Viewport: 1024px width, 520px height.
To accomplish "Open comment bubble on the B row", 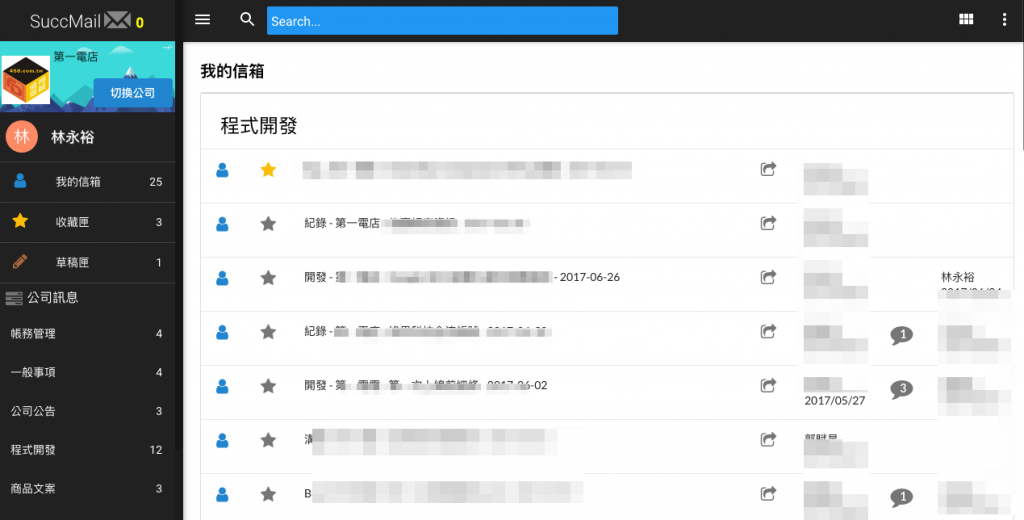I will pyautogui.click(x=902, y=498).
